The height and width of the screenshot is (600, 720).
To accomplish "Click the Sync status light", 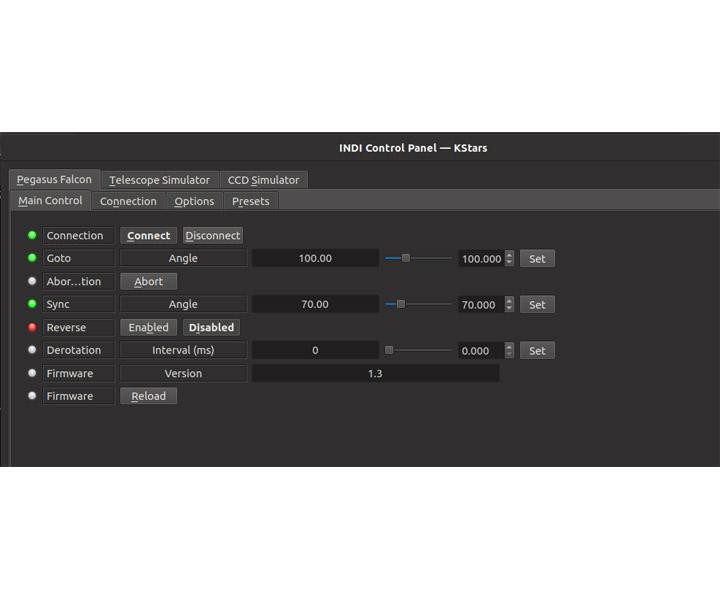I will (x=32, y=304).
